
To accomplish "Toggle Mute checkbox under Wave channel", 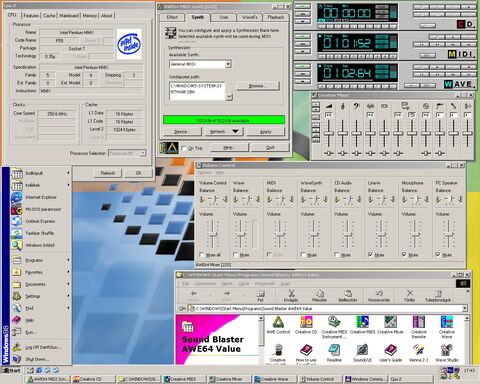I will [236, 255].
